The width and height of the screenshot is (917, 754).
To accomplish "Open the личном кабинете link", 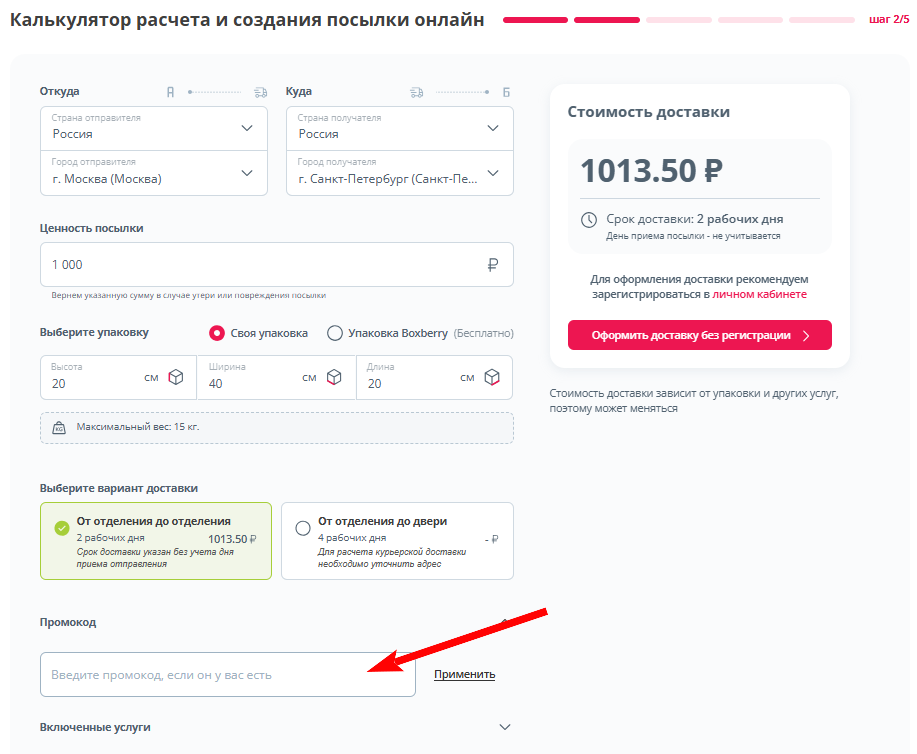I will pyautogui.click(x=759, y=295).
